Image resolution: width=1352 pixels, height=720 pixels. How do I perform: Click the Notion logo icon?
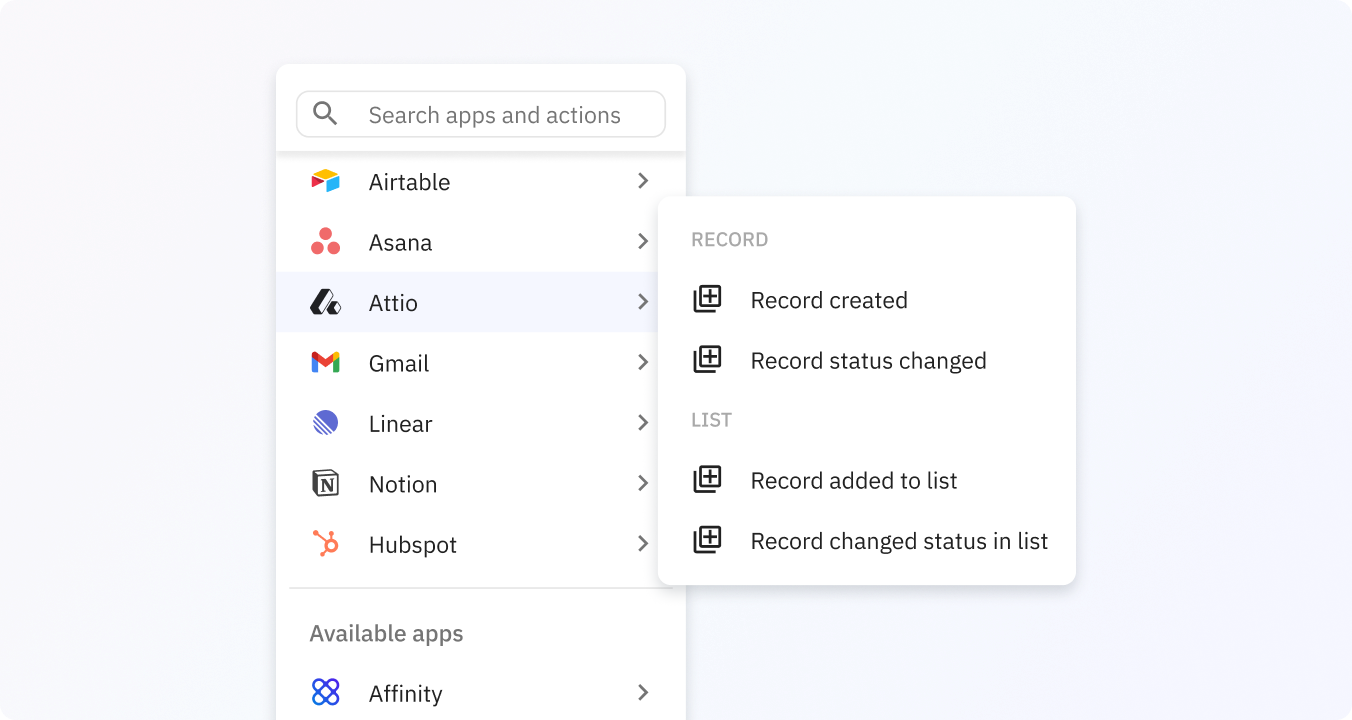[326, 484]
